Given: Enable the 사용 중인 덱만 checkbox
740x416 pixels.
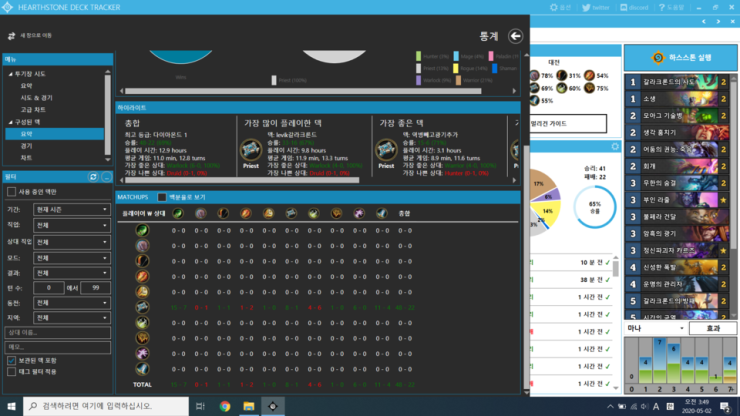Looking at the screenshot, I should click(11, 192).
